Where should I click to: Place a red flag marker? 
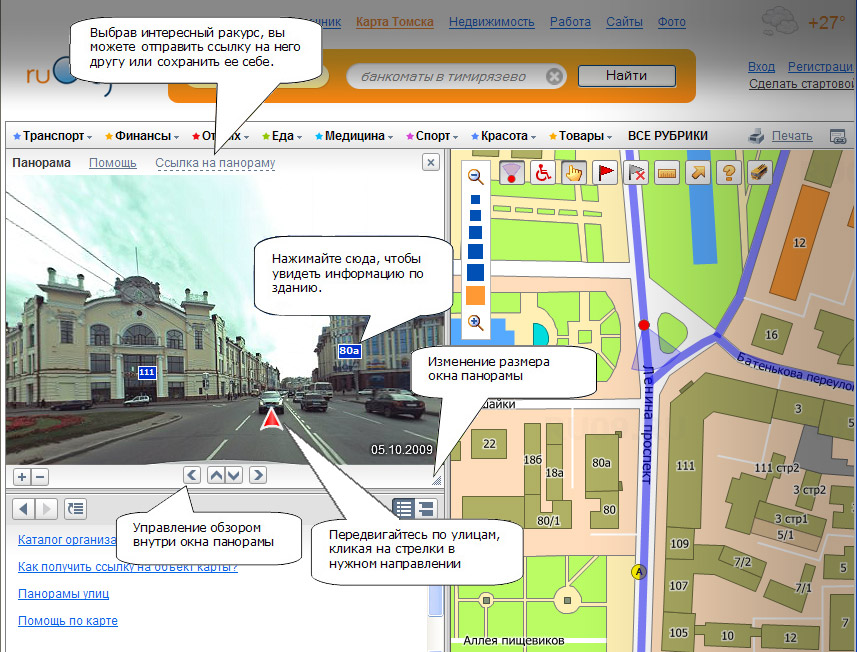pos(605,172)
